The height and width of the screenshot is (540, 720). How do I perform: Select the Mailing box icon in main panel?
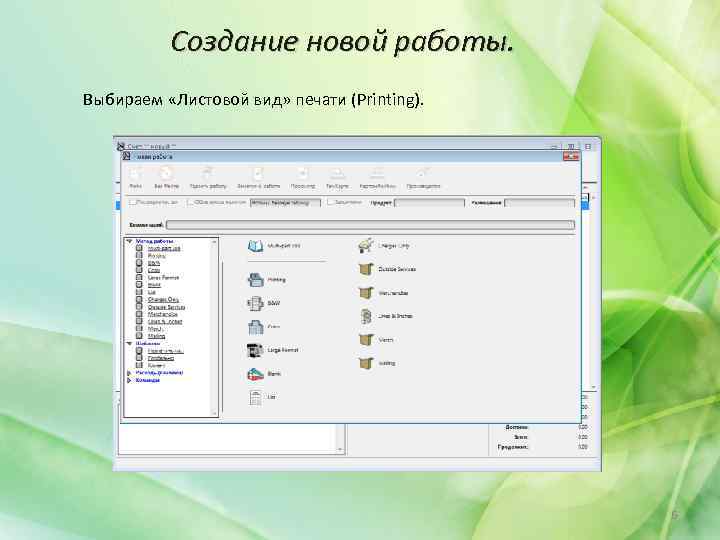pyautogui.click(x=366, y=363)
